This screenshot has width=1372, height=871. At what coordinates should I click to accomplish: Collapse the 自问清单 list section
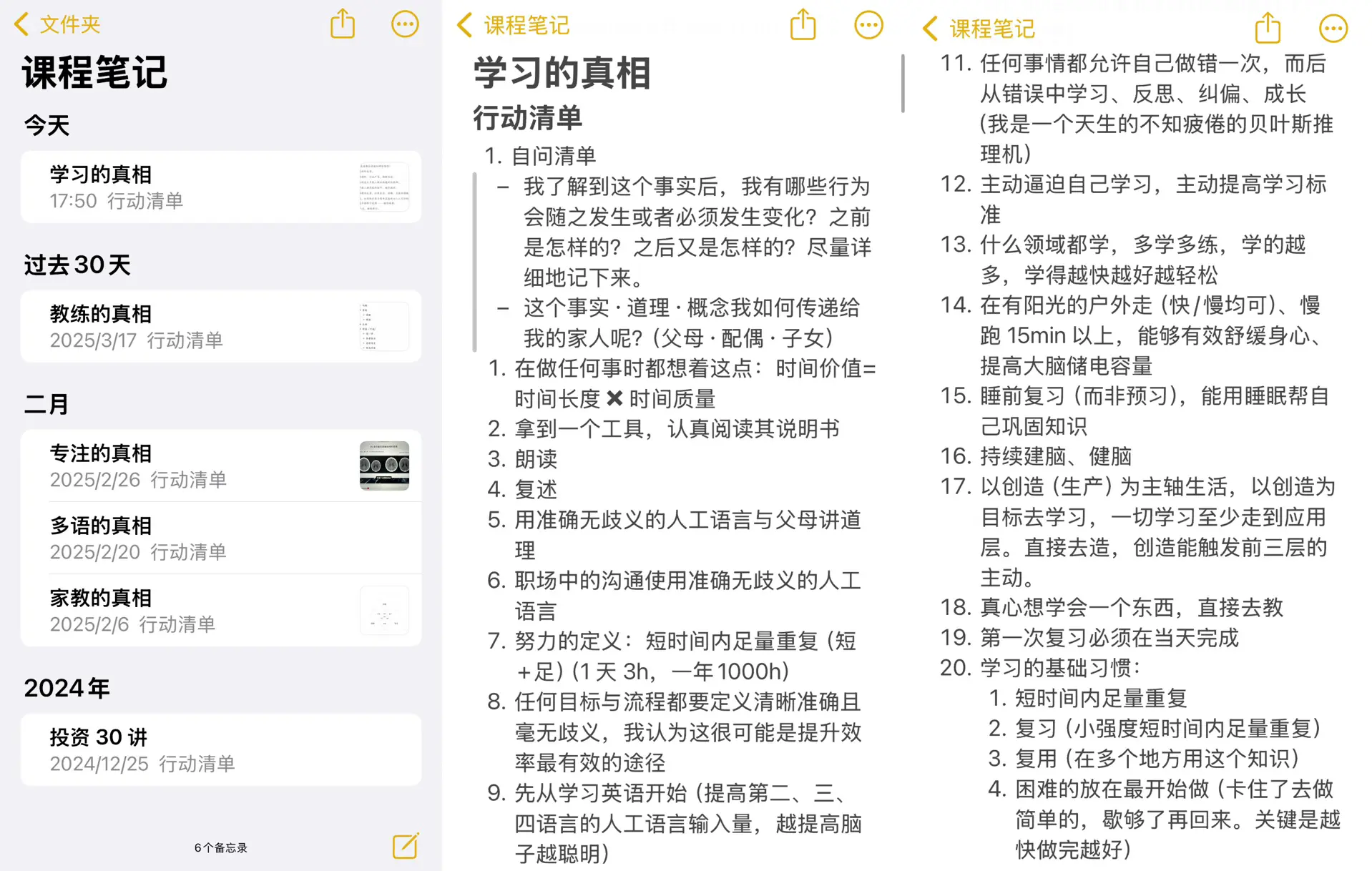(474, 262)
